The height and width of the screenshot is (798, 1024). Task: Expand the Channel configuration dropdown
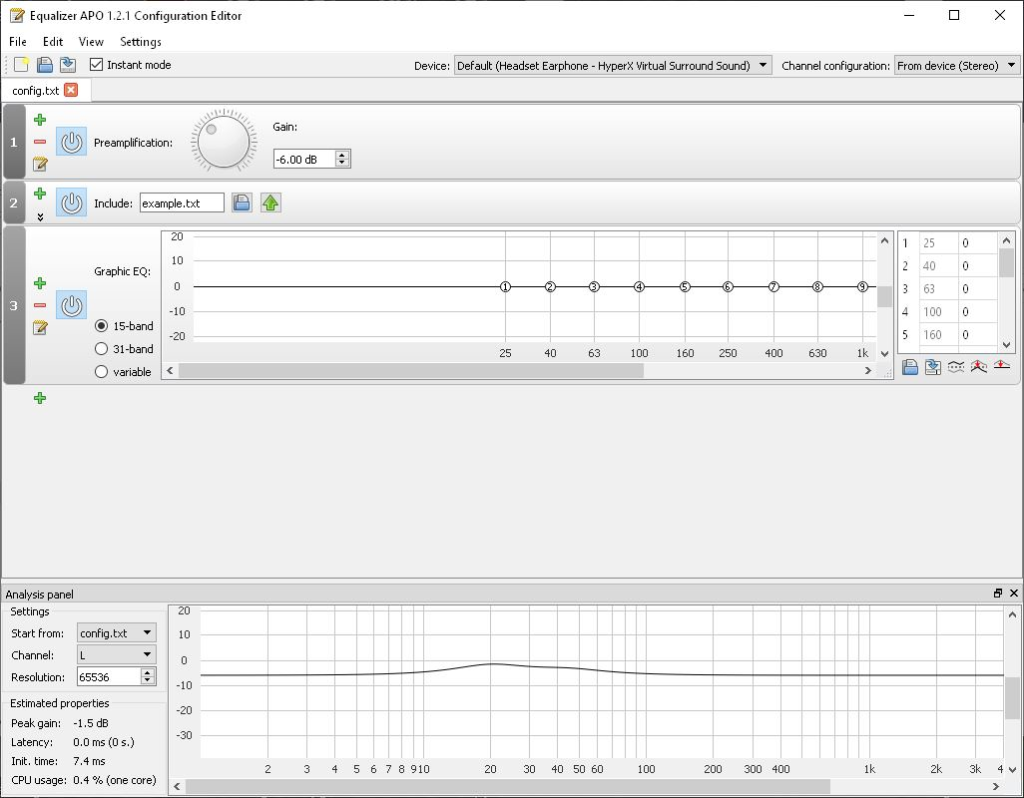click(956, 66)
